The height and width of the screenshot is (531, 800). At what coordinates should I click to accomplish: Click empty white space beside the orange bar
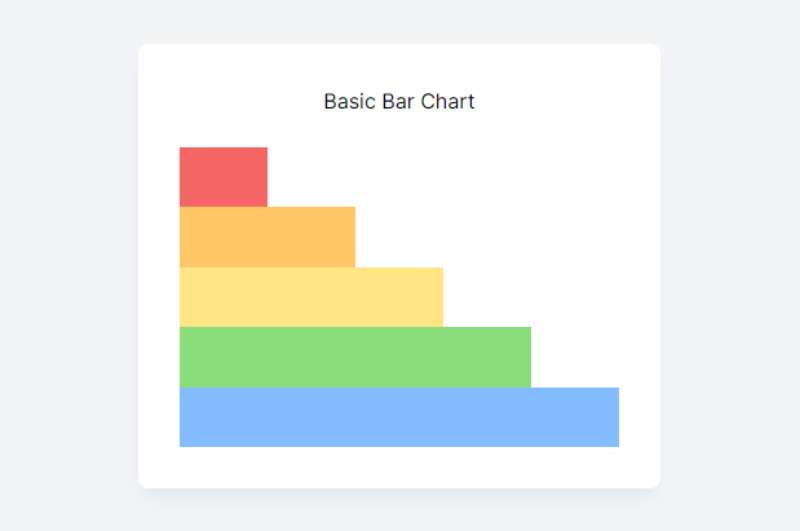tap(487, 237)
